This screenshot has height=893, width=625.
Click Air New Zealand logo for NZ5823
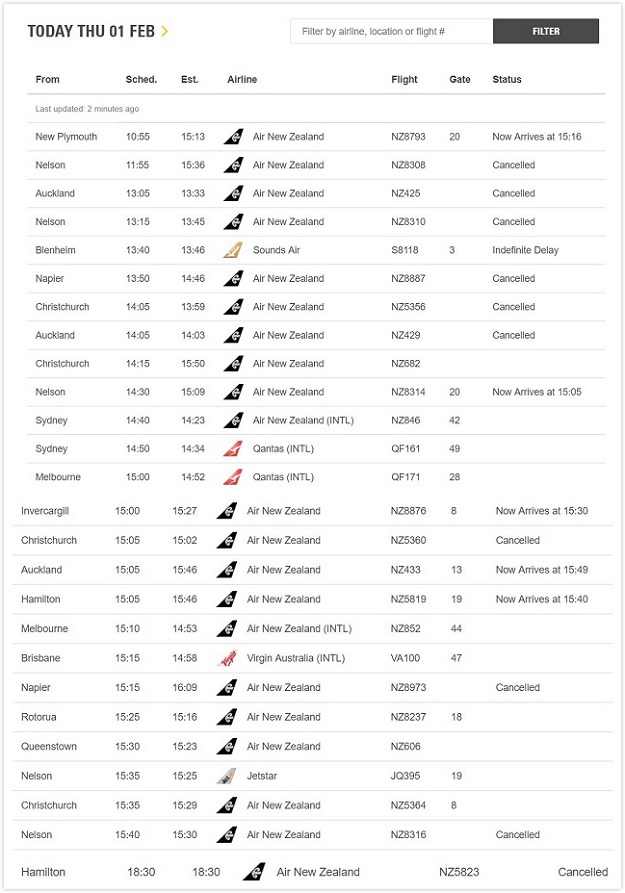(x=254, y=872)
